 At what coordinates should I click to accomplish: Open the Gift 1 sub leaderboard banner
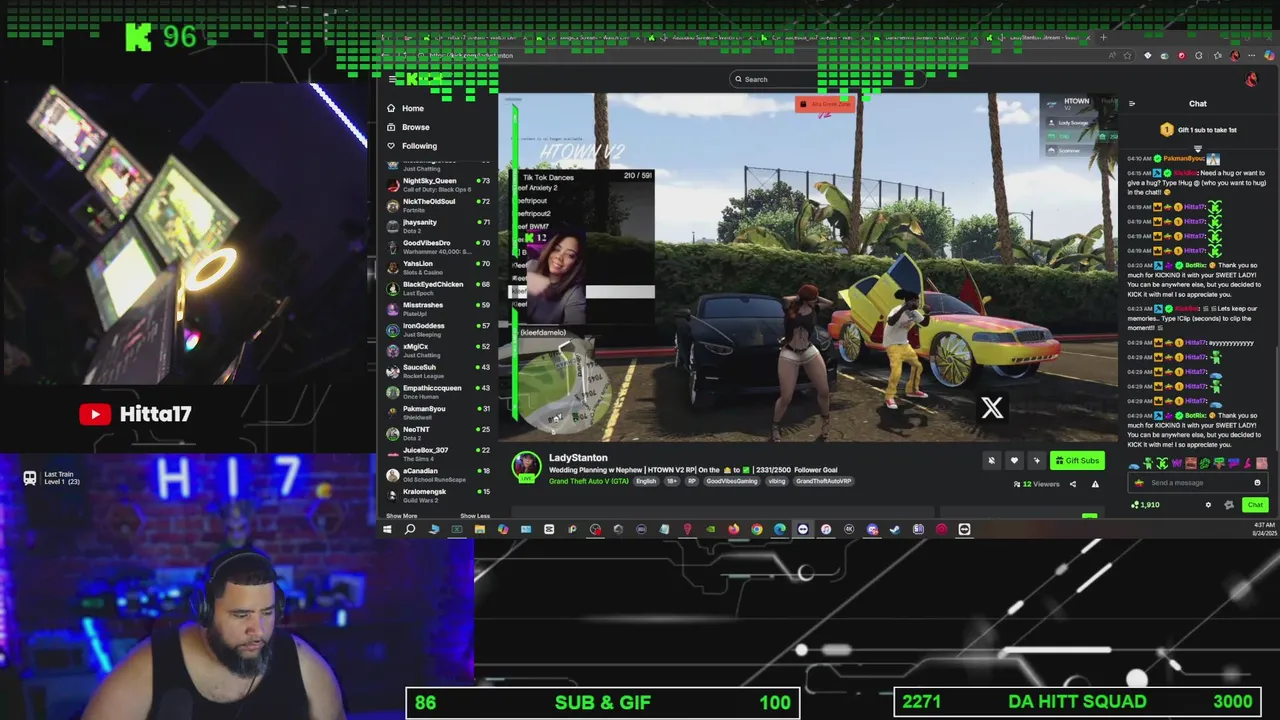(x=1198, y=130)
